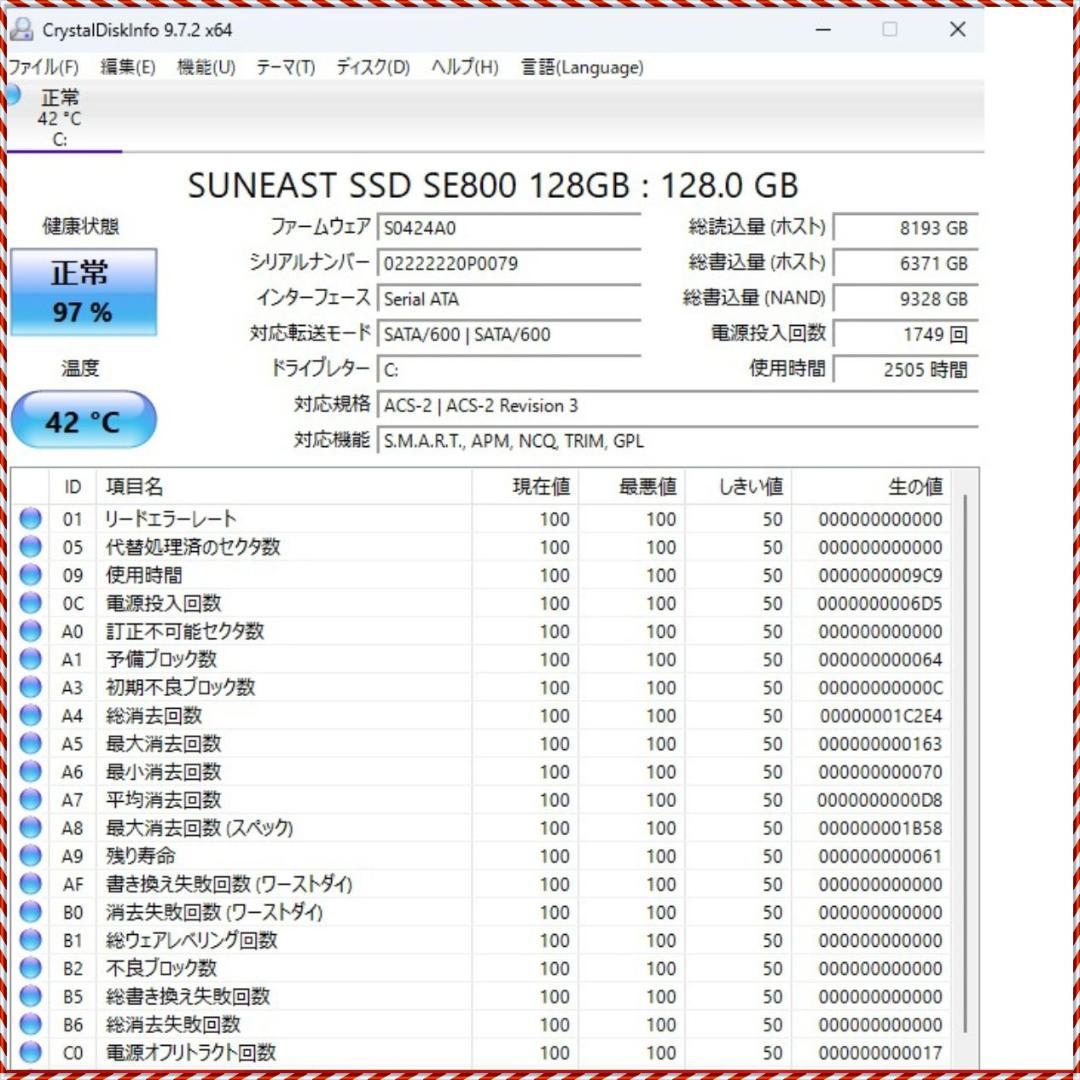Click the raw value 000000001B58
This screenshot has width=1080, height=1080.
pyautogui.click(x=880, y=828)
